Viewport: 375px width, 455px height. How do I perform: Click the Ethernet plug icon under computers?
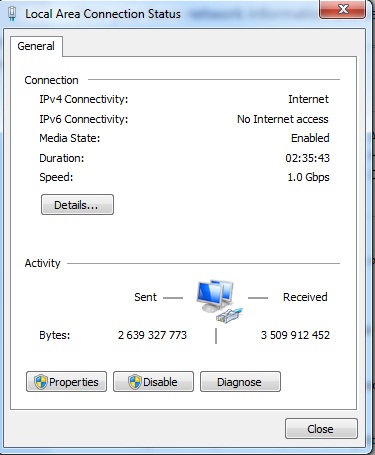click(229, 315)
